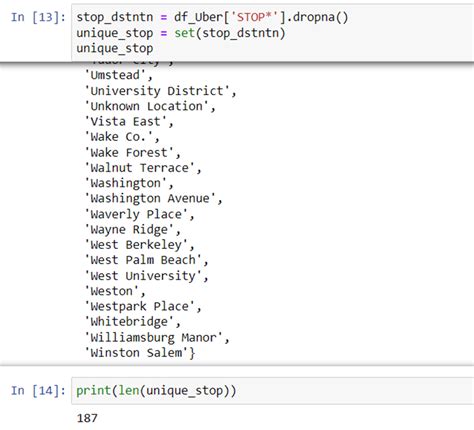Screen dimensions: 474x430
Task: Select output row 'Winston Salem'
Action: [x=140, y=353]
